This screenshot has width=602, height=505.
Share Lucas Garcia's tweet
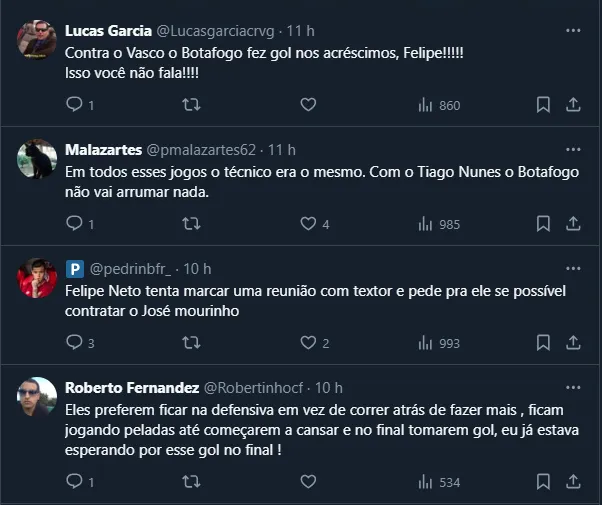[573, 105]
